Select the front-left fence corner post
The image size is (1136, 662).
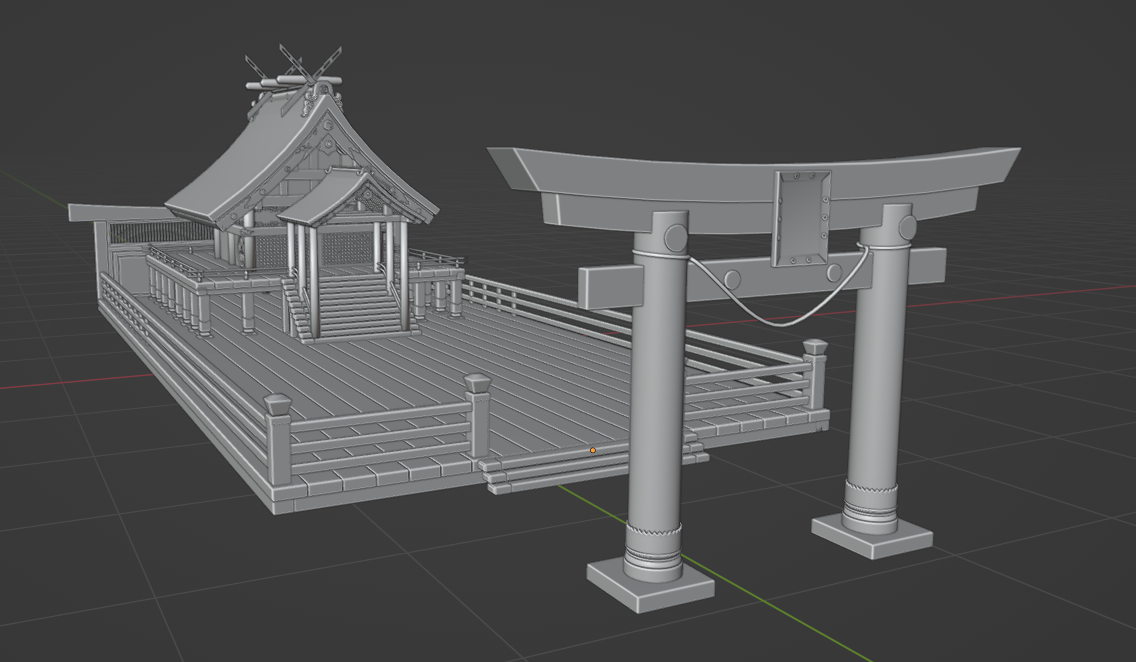(278, 438)
